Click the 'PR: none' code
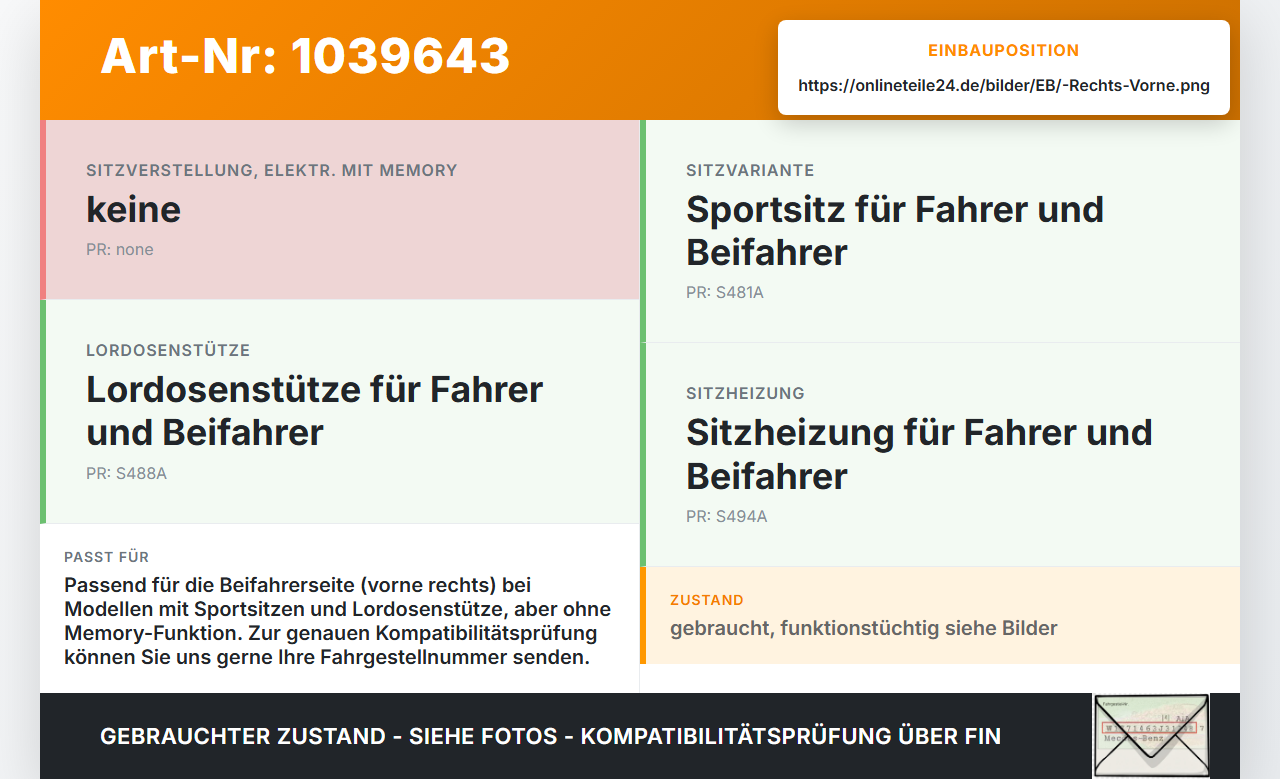 pyautogui.click(x=120, y=249)
